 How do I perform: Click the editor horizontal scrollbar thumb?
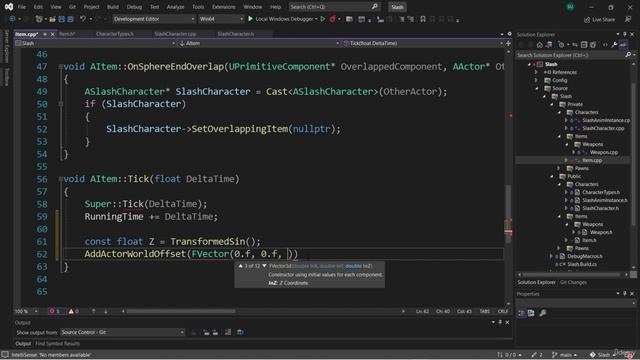[x=181, y=311]
